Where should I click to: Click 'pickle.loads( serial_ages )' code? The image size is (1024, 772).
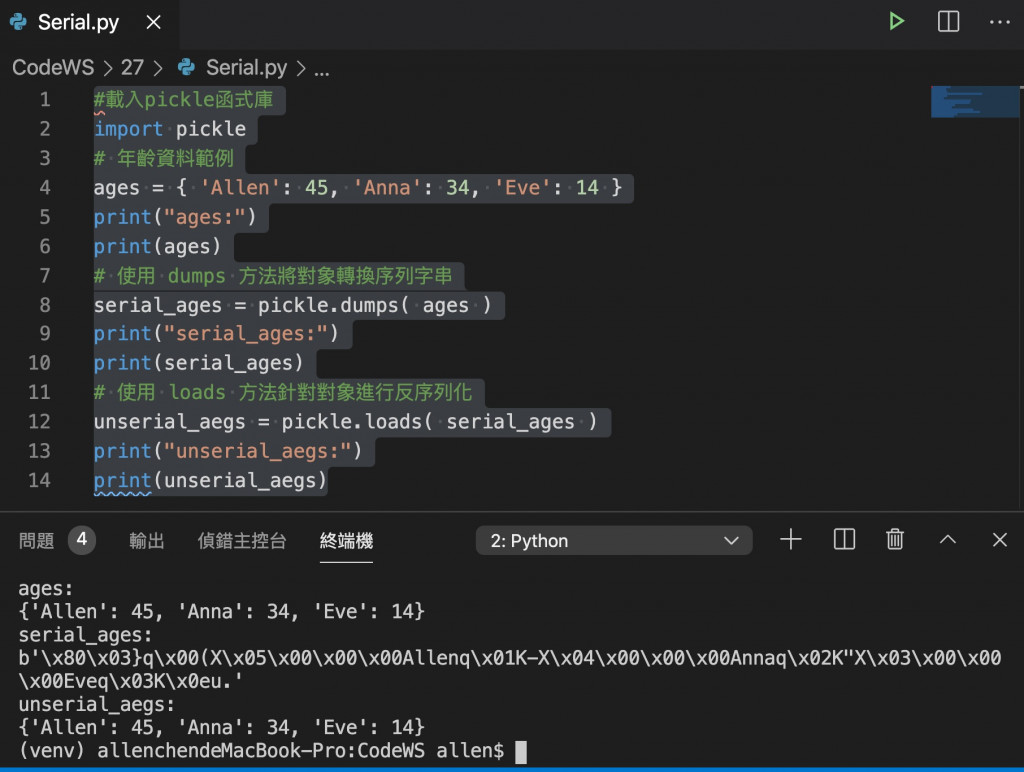(x=439, y=422)
